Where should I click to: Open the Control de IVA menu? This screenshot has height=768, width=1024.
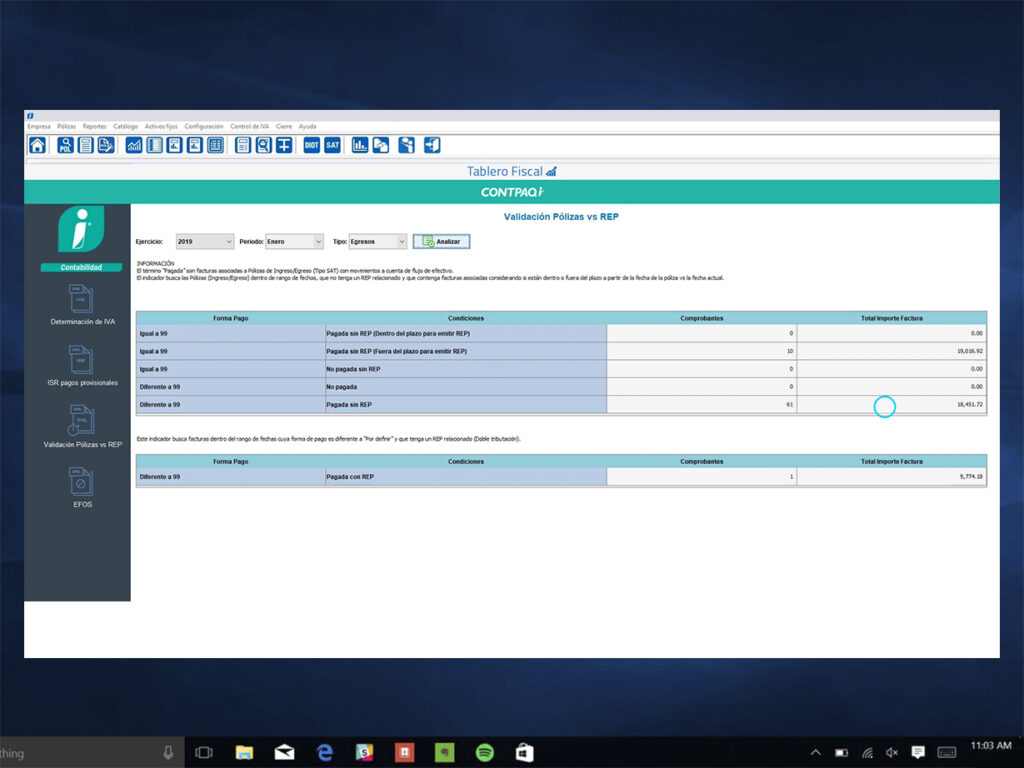[x=249, y=127]
